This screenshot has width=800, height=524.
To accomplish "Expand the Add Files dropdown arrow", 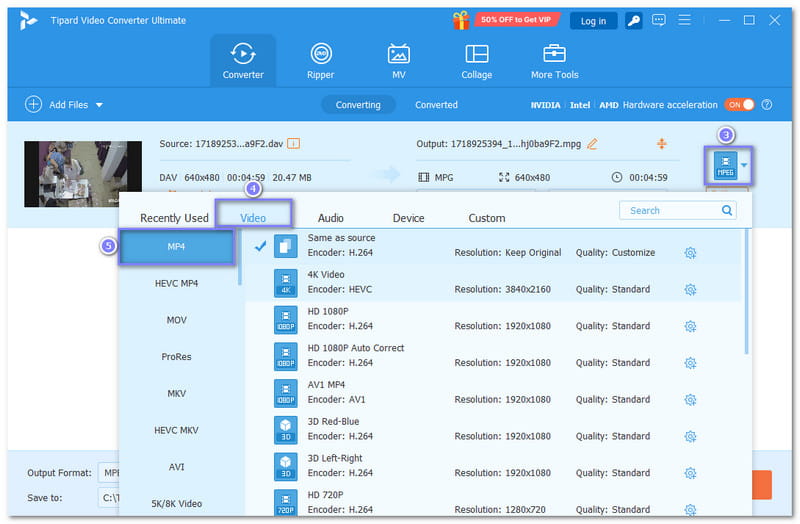I will pyautogui.click(x=99, y=105).
